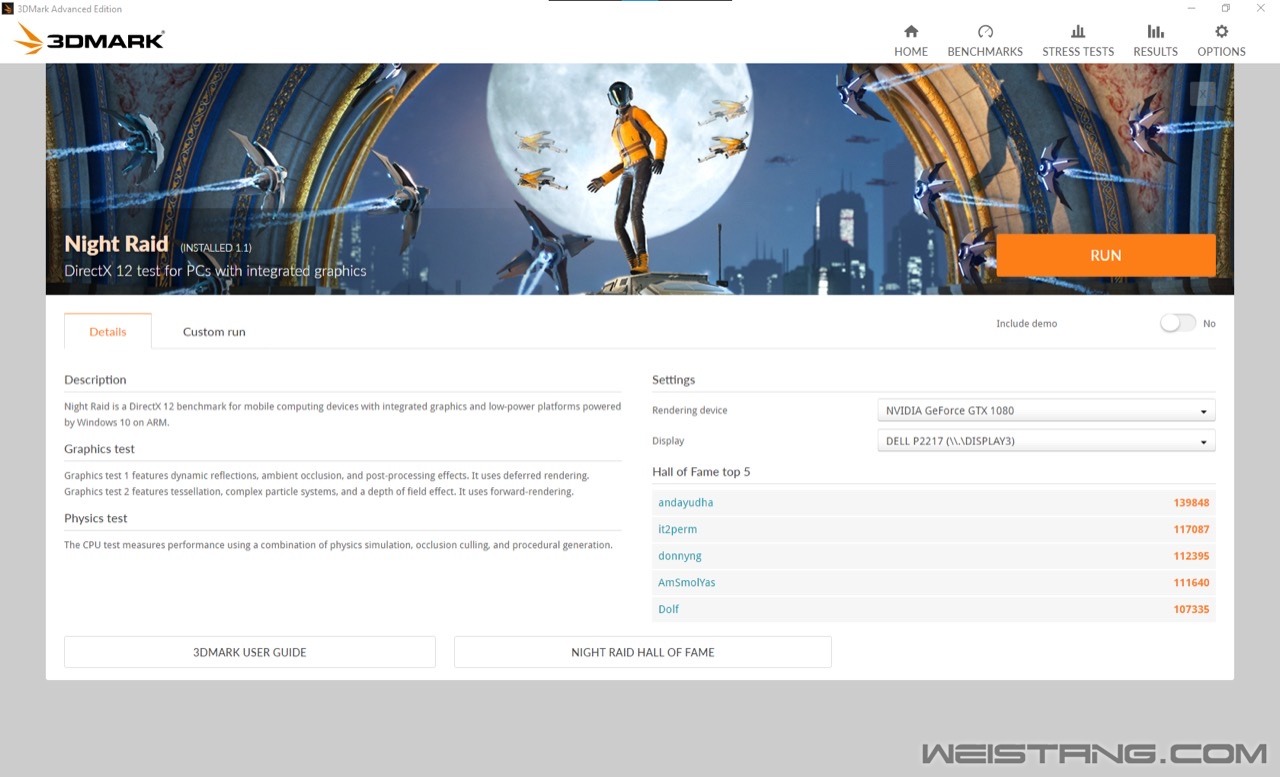Open the NIGHT RAID HALL OF FAME

click(643, 652)
